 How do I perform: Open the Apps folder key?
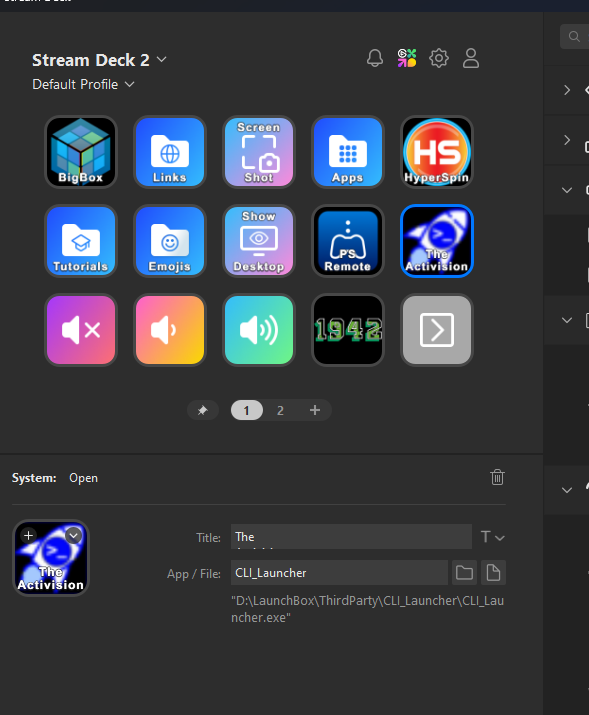(x=348, y=152)
